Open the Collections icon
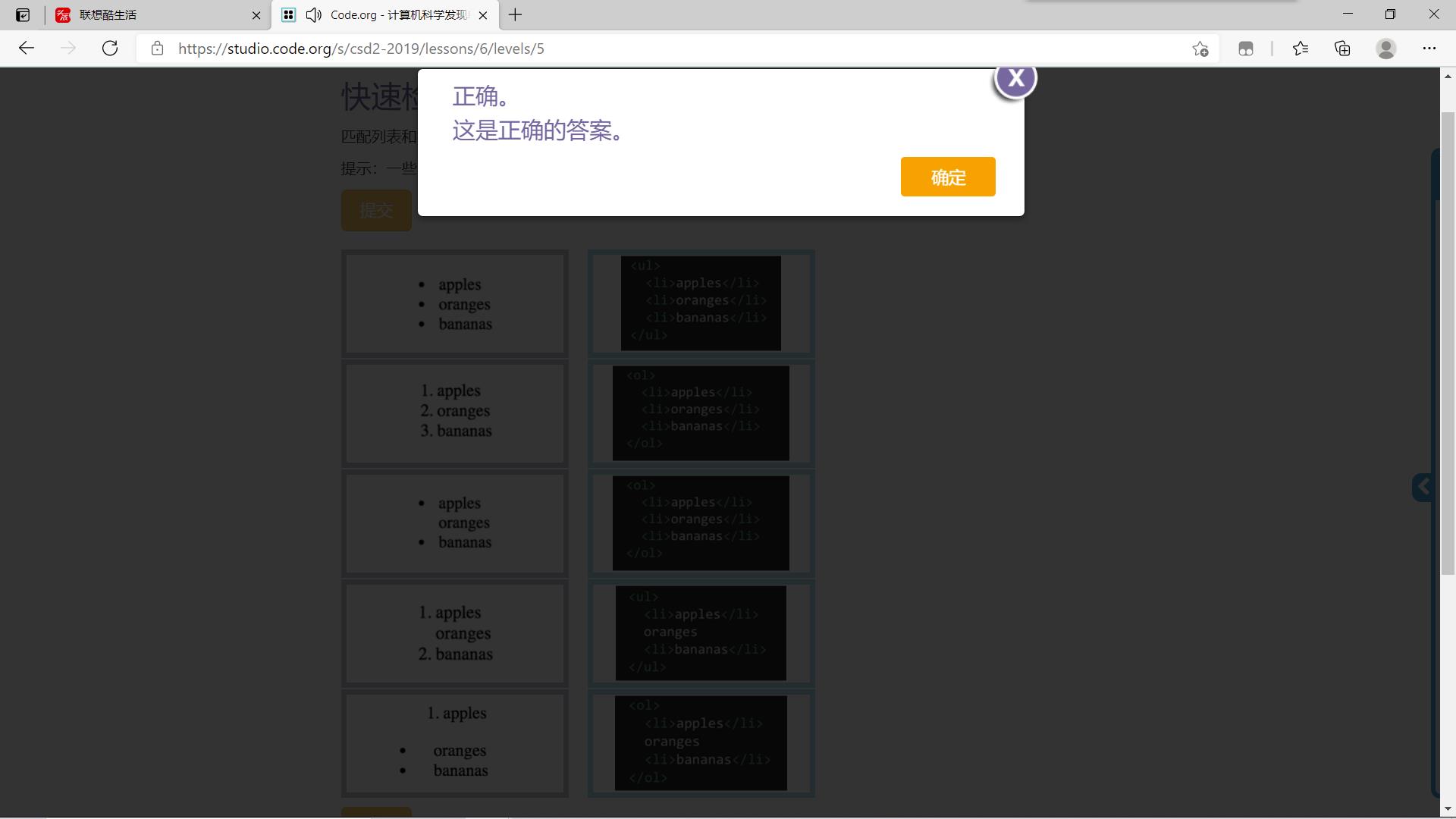The image size is (1456, 819). pos(1342,49)
